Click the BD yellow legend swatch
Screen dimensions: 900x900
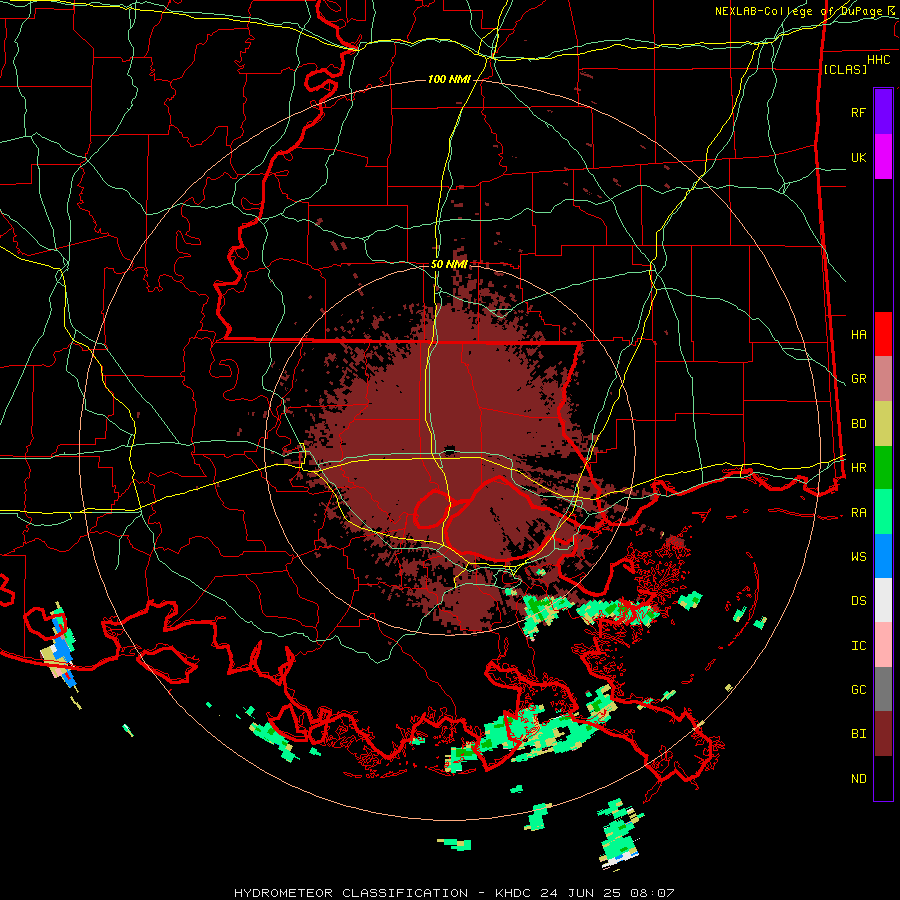pos(883,424)
